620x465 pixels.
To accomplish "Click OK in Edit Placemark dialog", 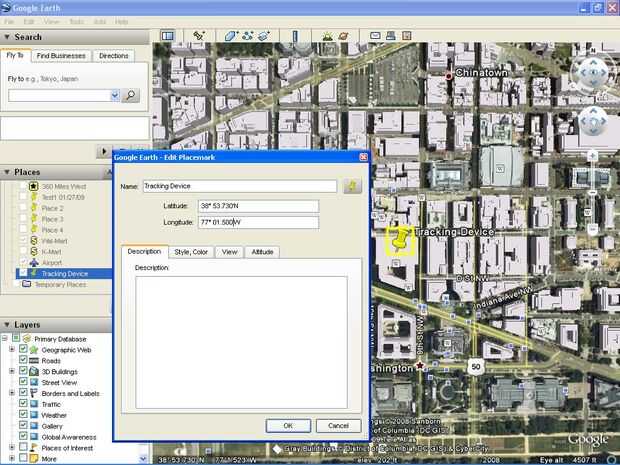I will [x=288, y=425].
